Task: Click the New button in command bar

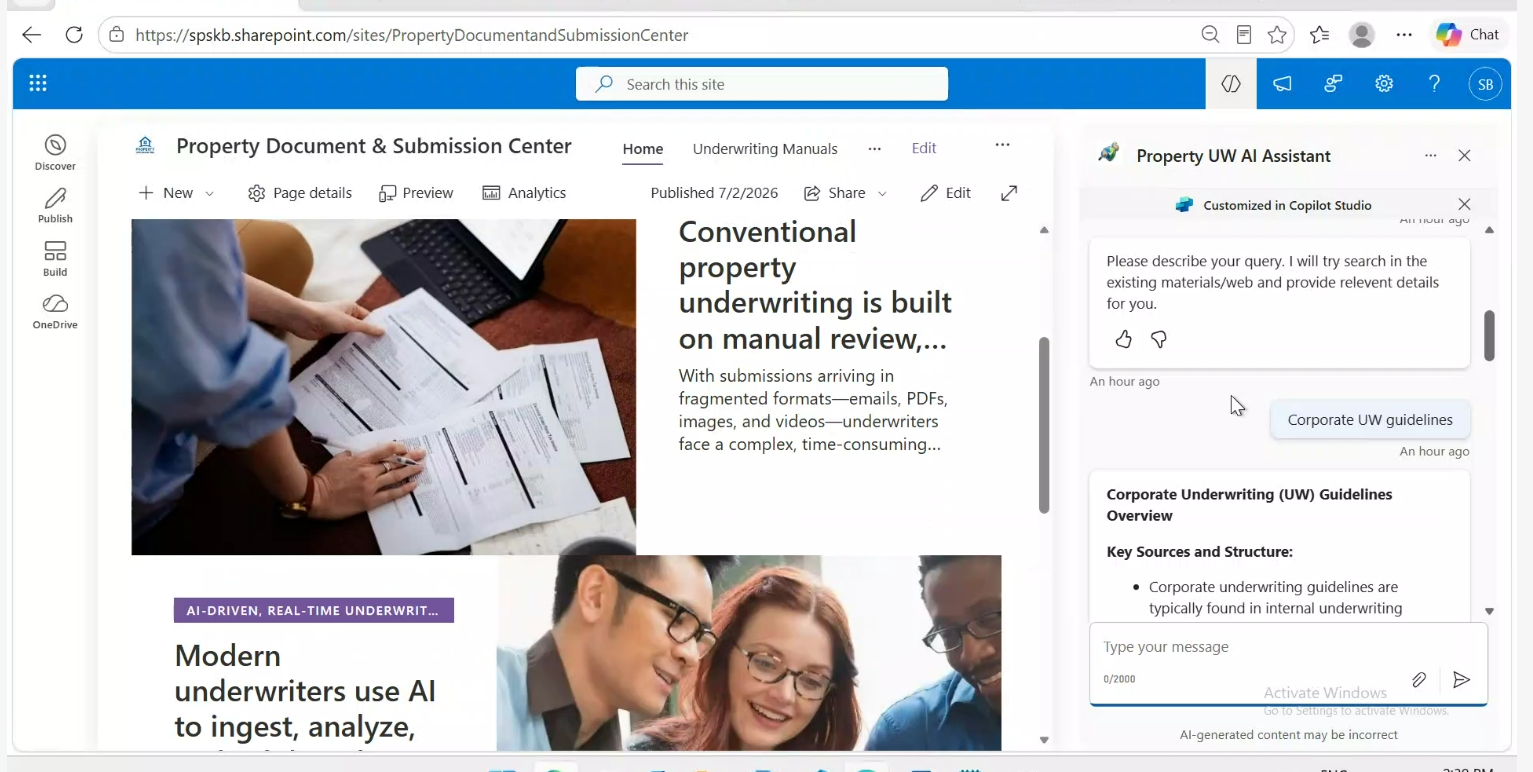Action: [166, 193]
